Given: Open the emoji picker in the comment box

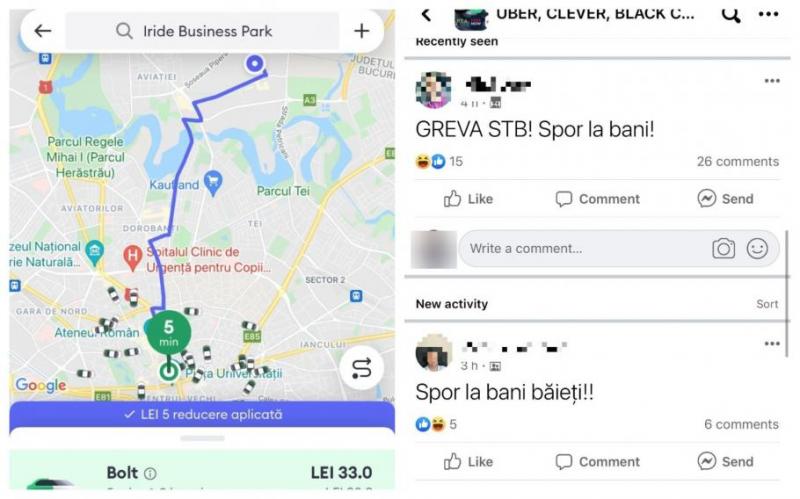Looking at the screenshot, I should click(x=757, y=248).
